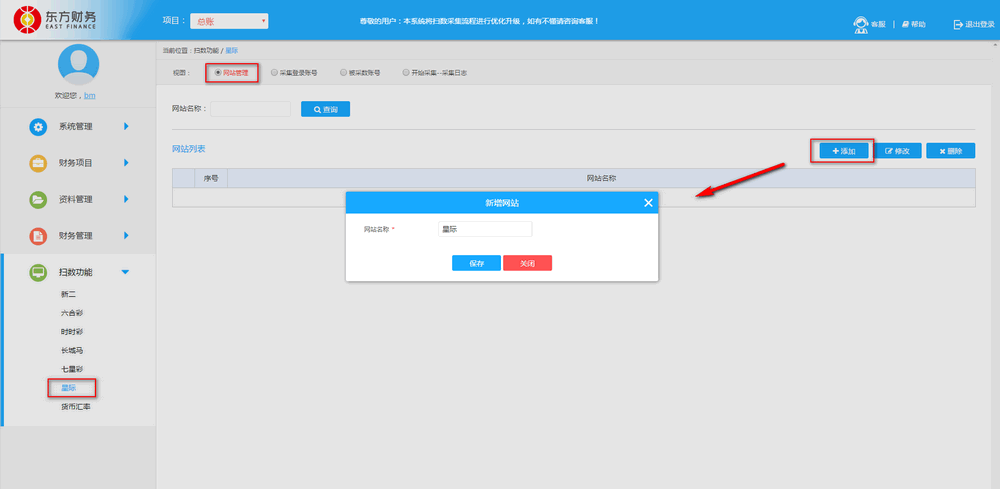Open 六合彩 in the sidebar submenu

tap(71, 313)
